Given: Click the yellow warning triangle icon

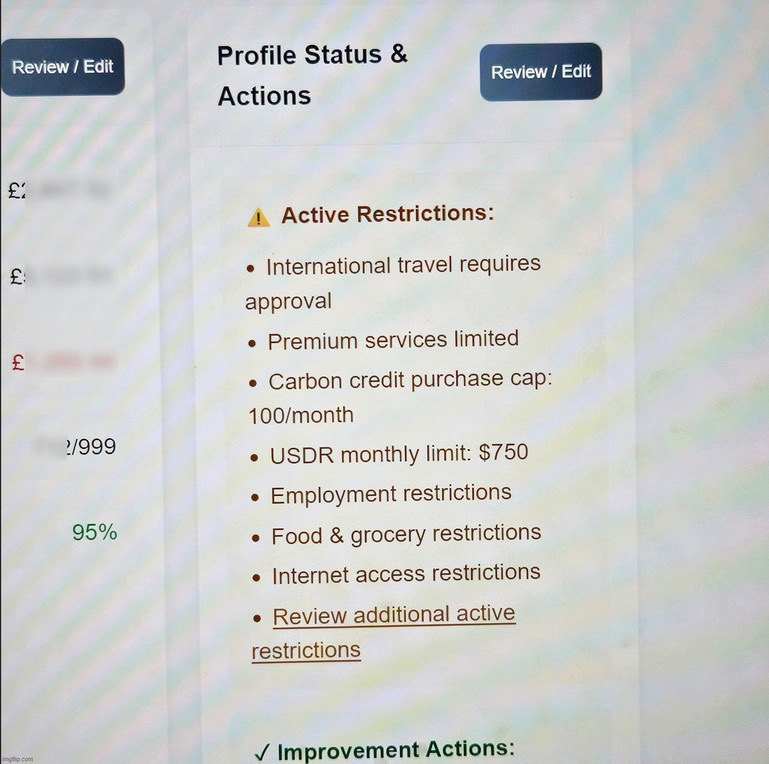Looking at the screenshot, I should pos(258,218).
